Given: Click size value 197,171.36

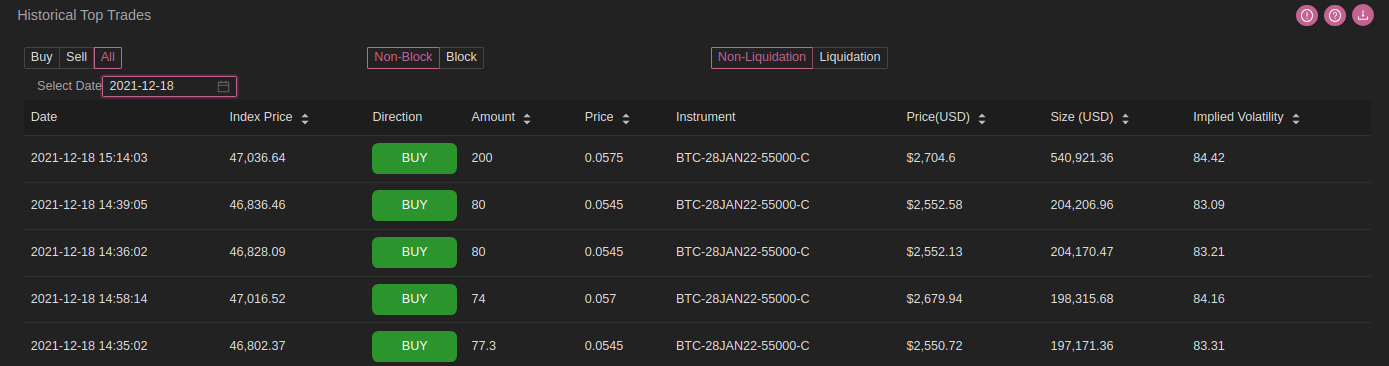Looking at the screenshot, I should (1082, 346).
